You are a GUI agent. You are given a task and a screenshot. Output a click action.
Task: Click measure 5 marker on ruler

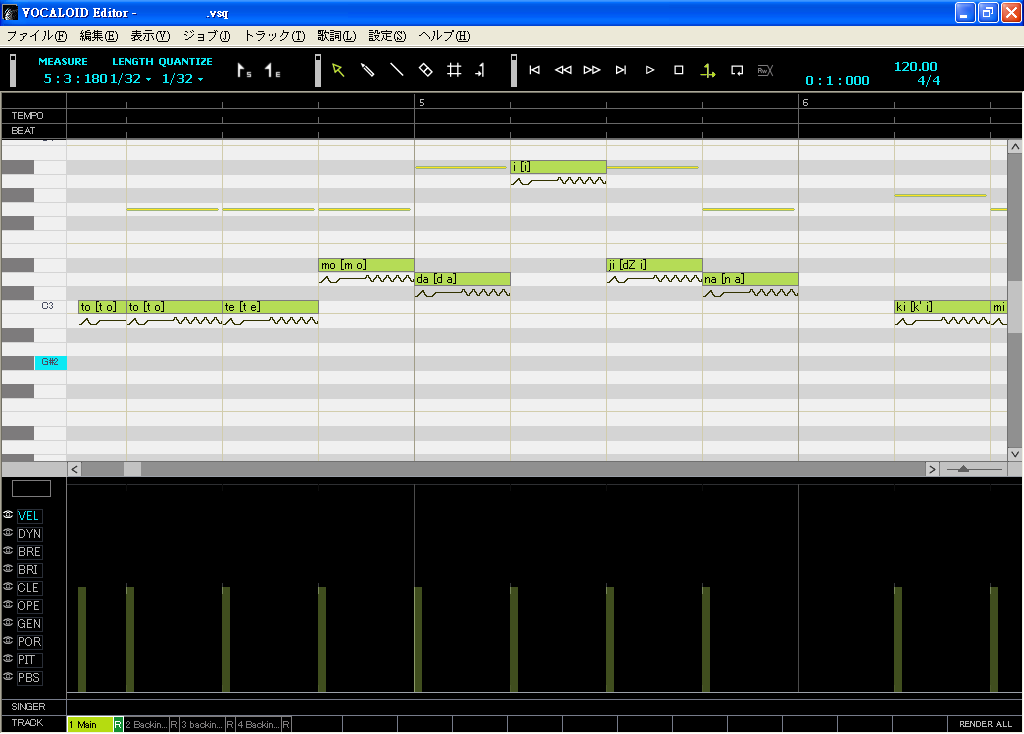coord(422,103)
